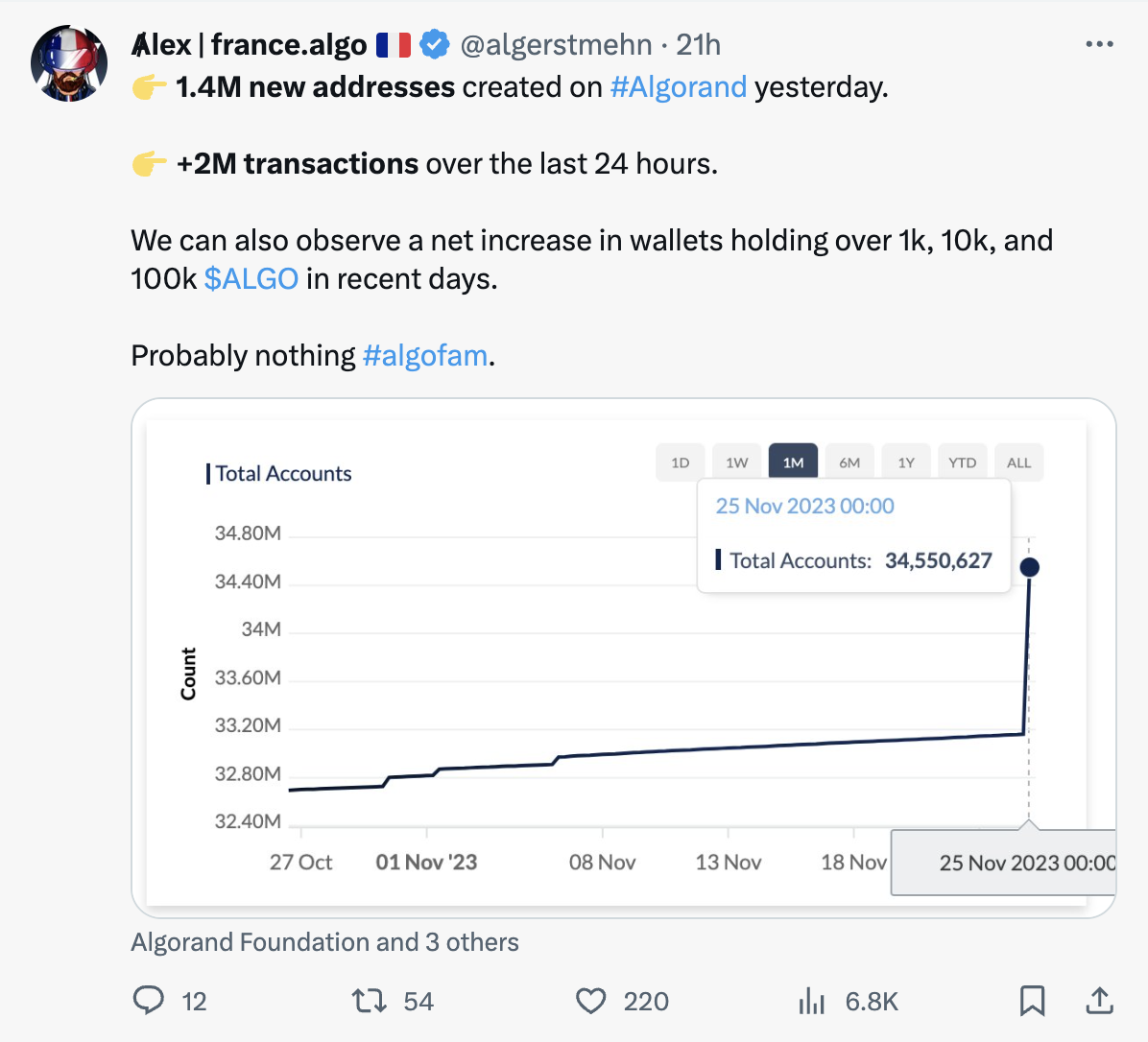Click the share upload icon

coord(1099,1001)
